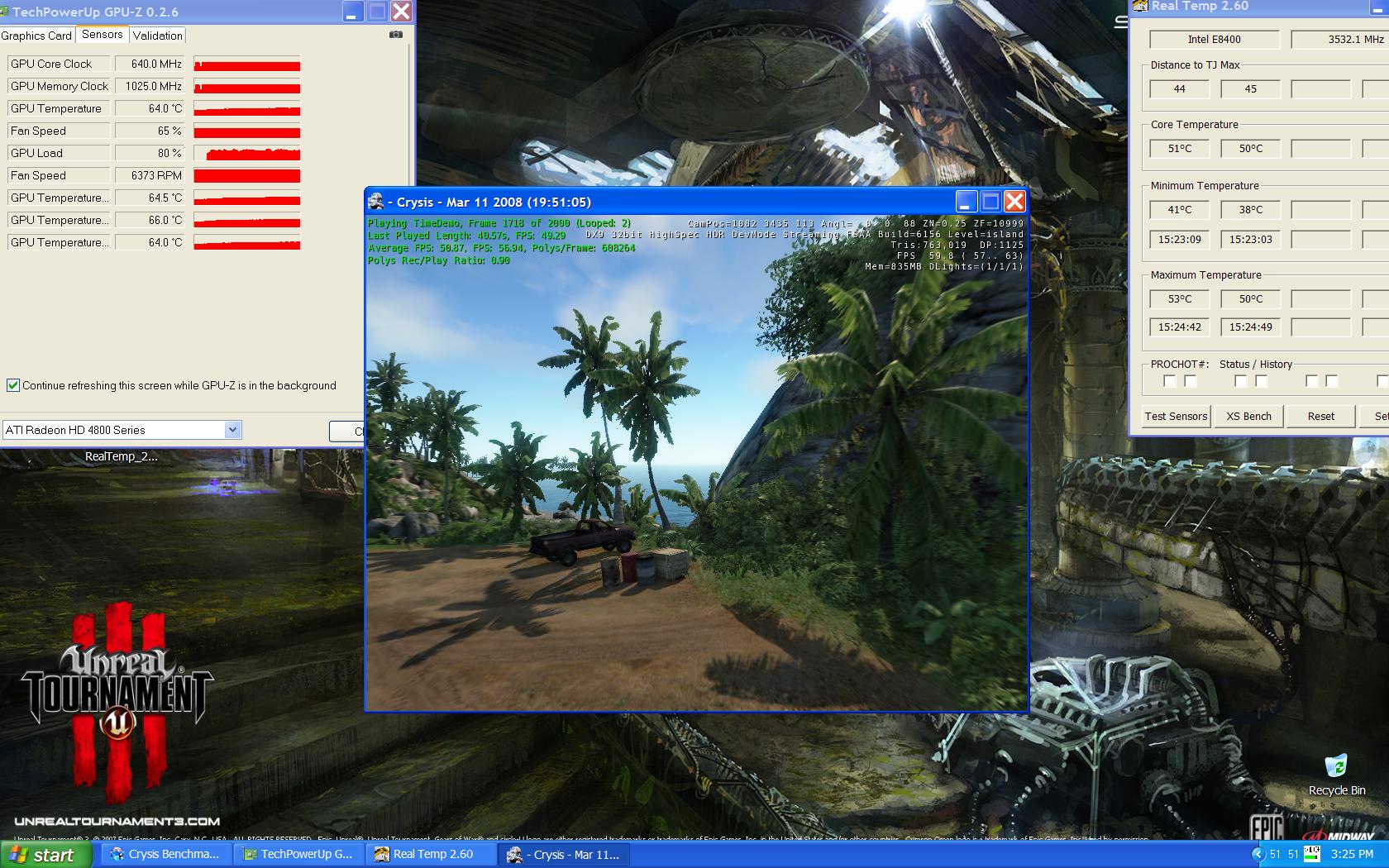Click the CPU load meter tray icon

point(1311,853)
